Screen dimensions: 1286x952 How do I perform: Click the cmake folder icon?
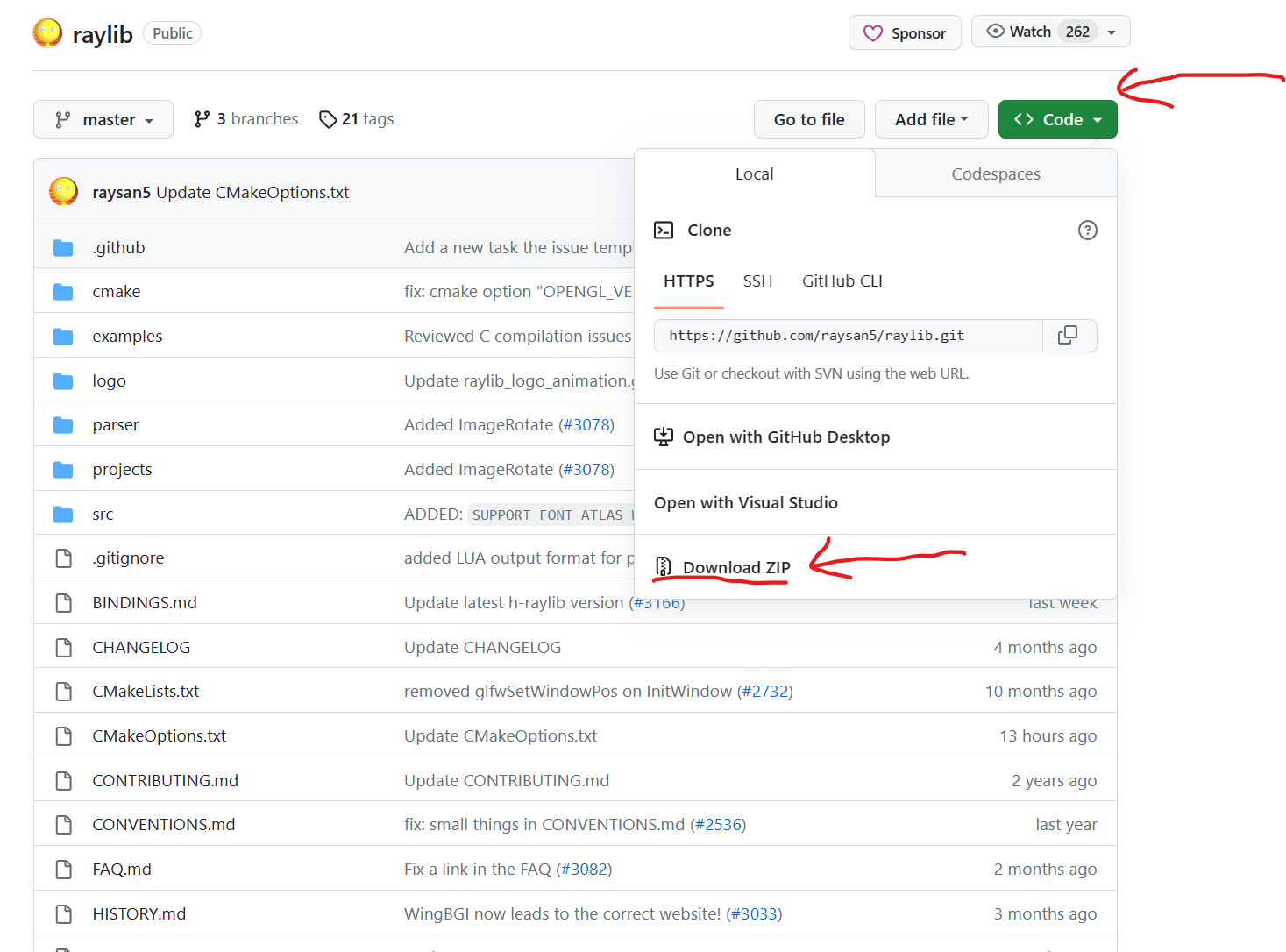[63, 292]
